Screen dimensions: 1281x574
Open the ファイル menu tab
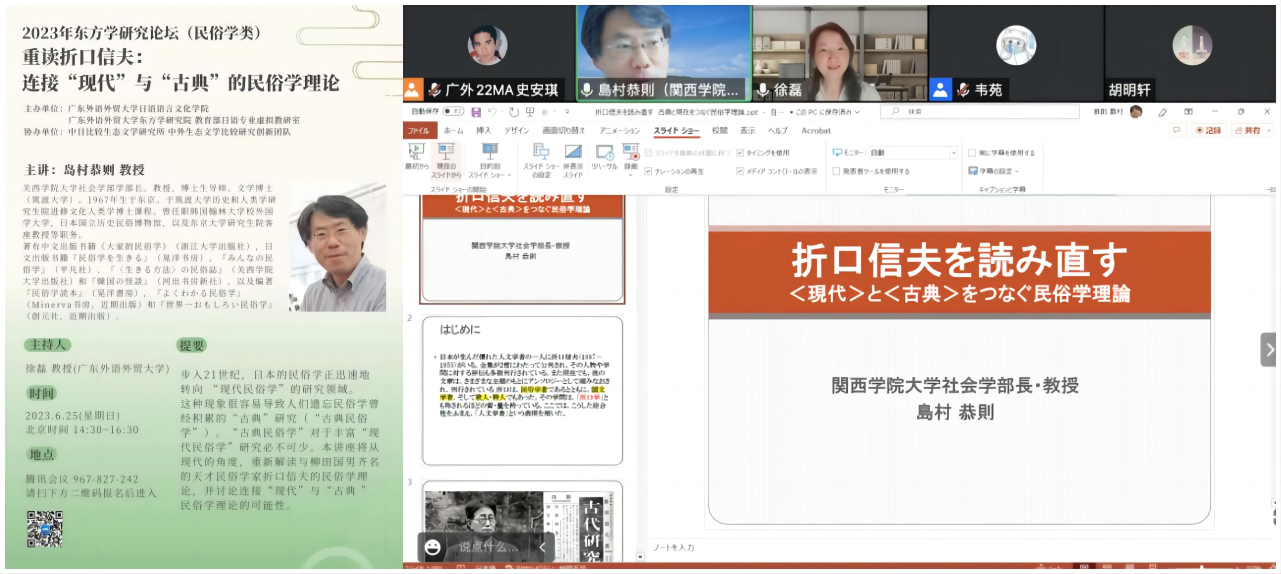click(x=418, y=131)
